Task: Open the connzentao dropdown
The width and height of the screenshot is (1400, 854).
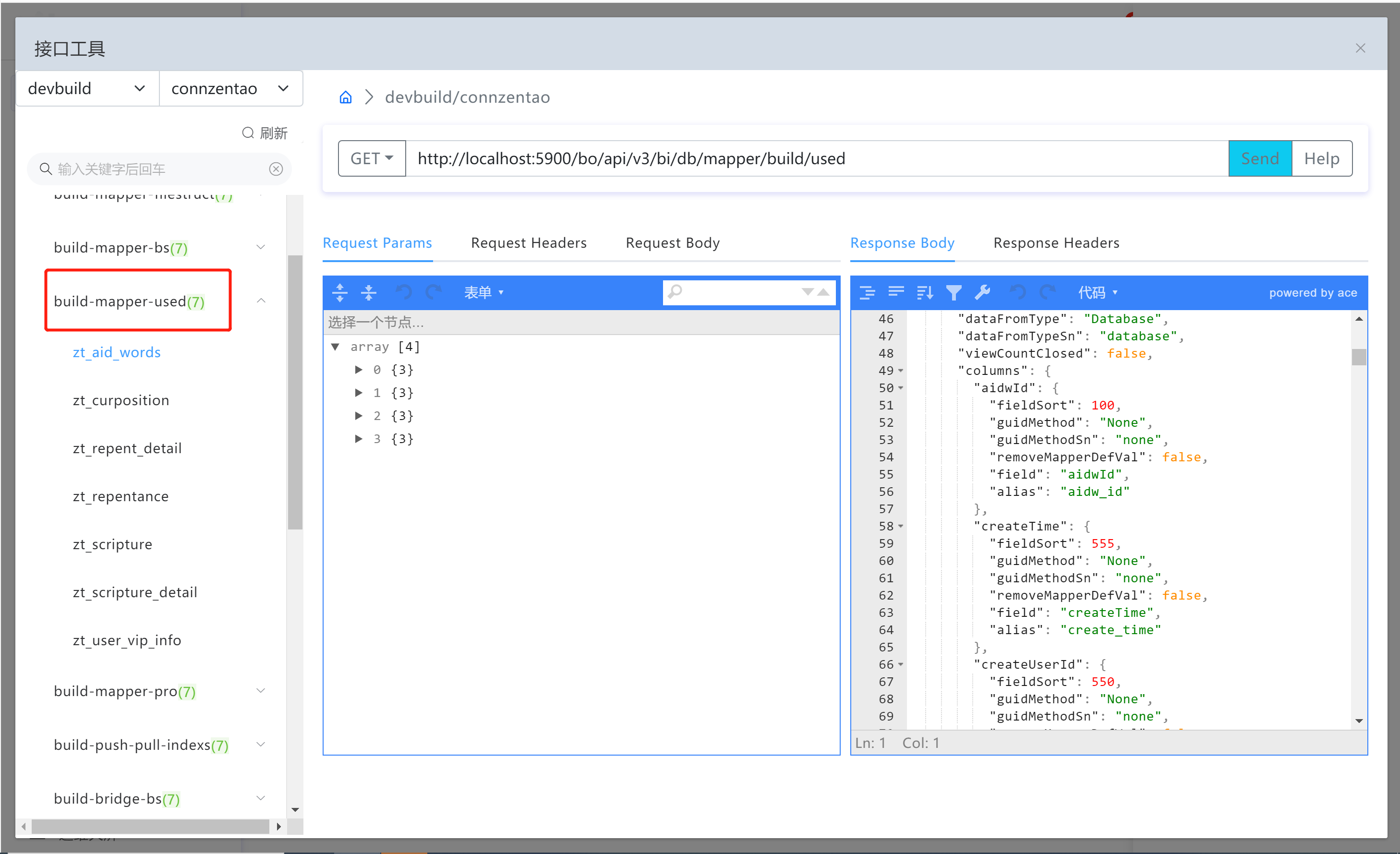Action: point(230,89)
